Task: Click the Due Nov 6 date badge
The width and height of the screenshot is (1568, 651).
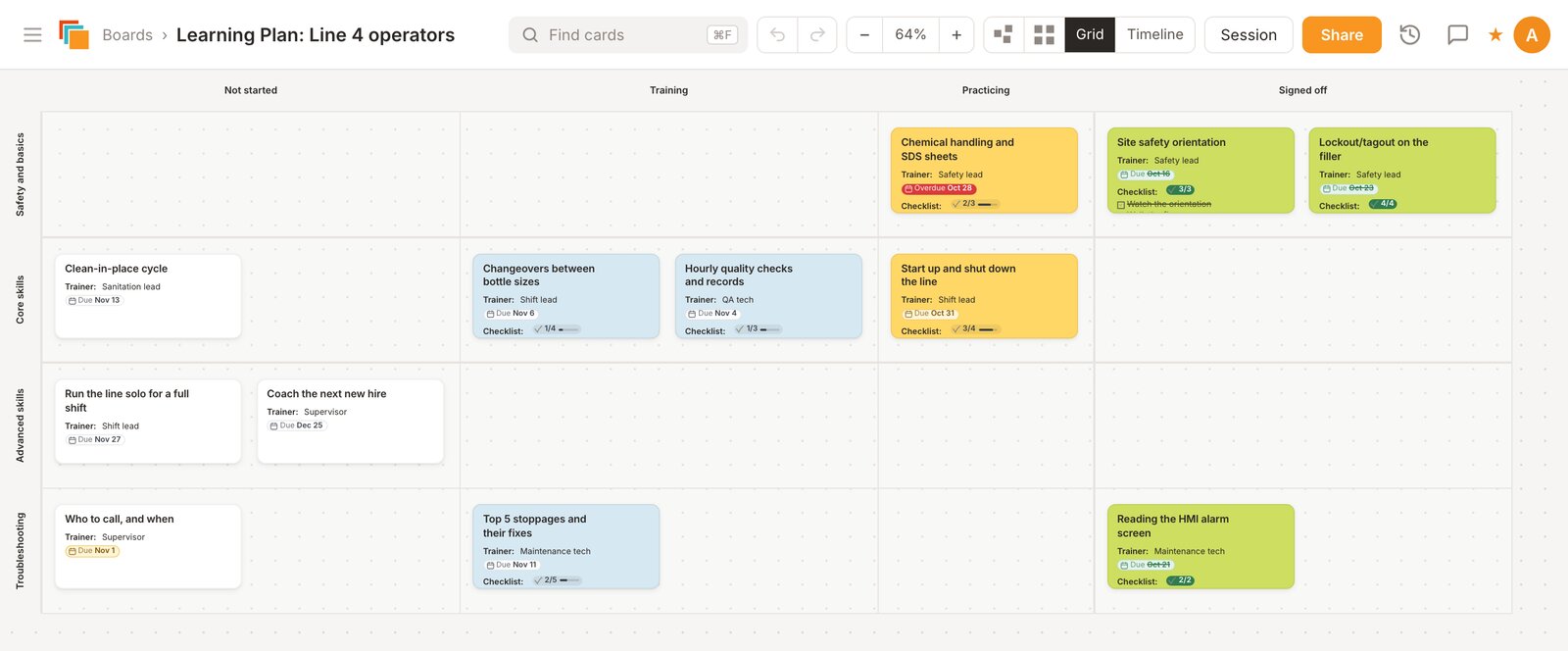Action: pyautogui.click(x=512, y=314)
